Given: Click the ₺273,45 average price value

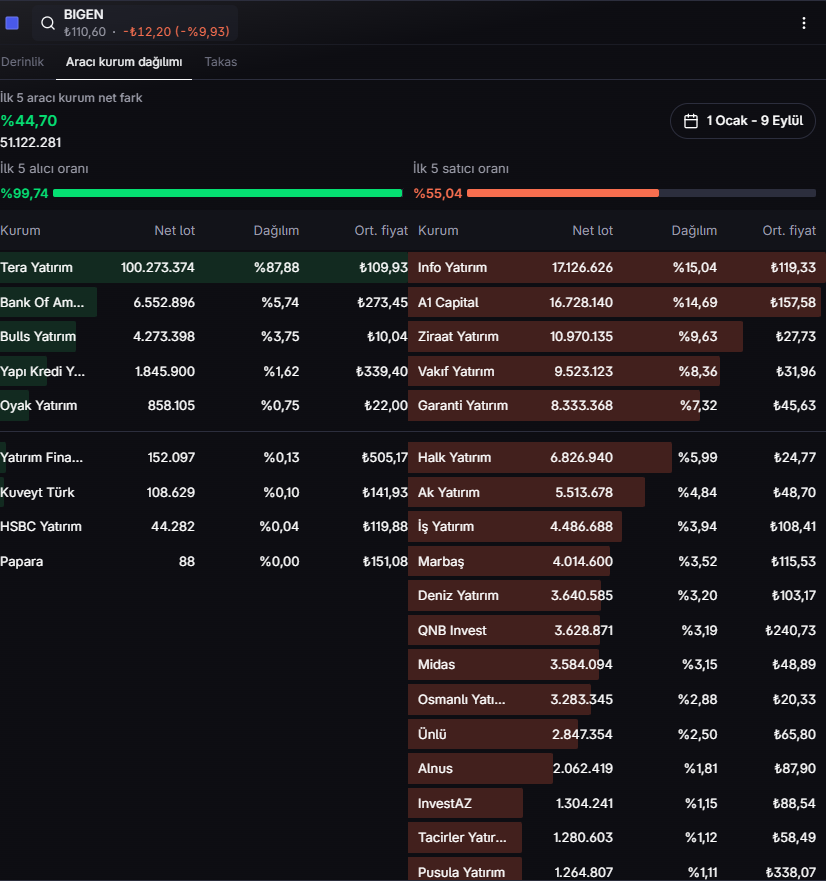Looking at the screenshot, I should (x=382, y=302).
